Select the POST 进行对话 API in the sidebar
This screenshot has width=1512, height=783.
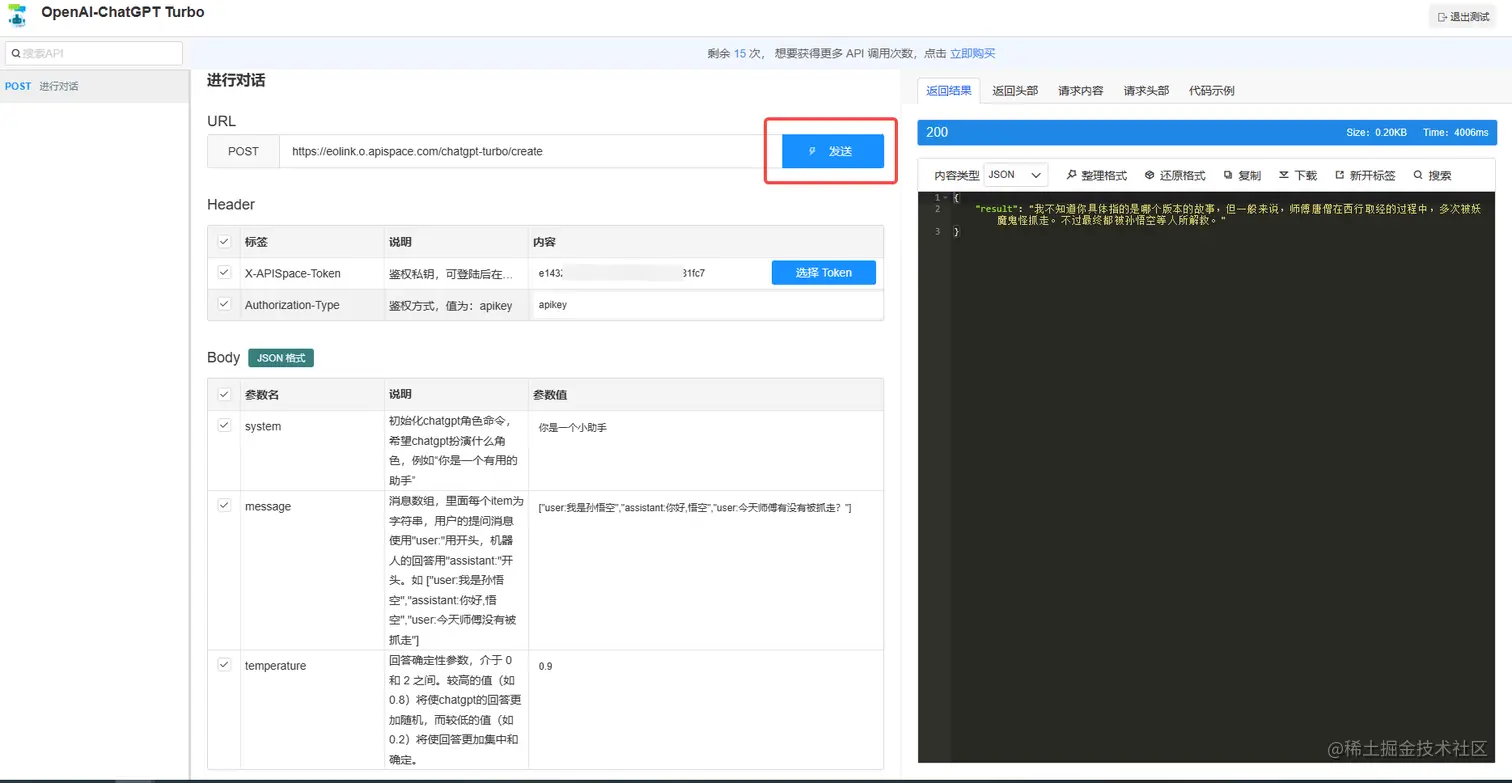[x=94, y=86]
